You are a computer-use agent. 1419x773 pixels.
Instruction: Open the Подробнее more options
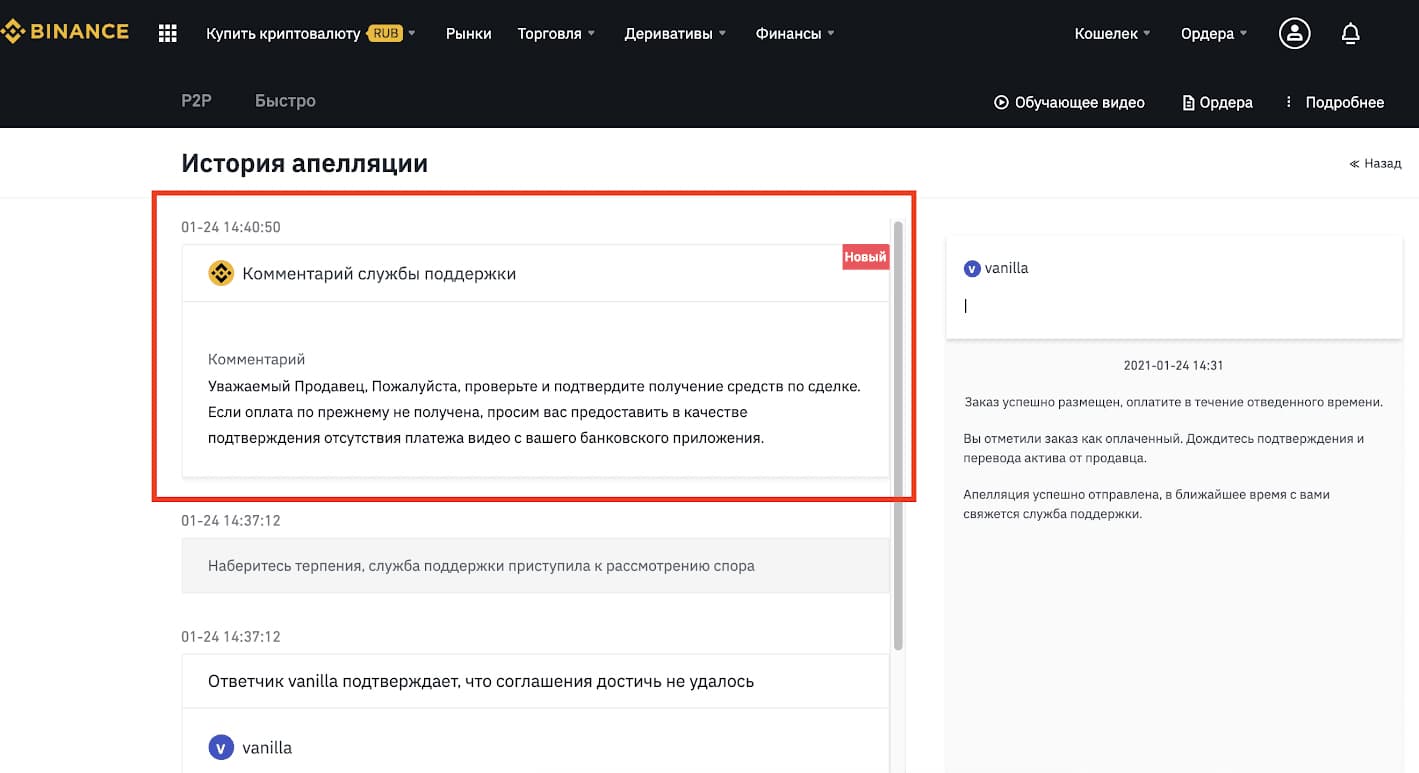pyautogui.click(x=1334, y=102)
